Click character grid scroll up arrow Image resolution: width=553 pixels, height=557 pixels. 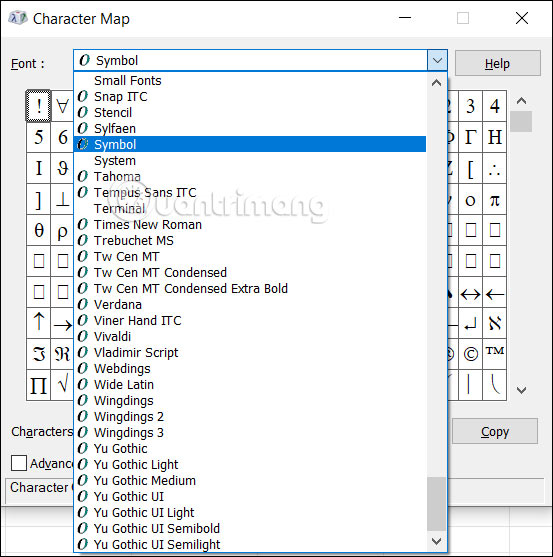[x=521, y=101]
